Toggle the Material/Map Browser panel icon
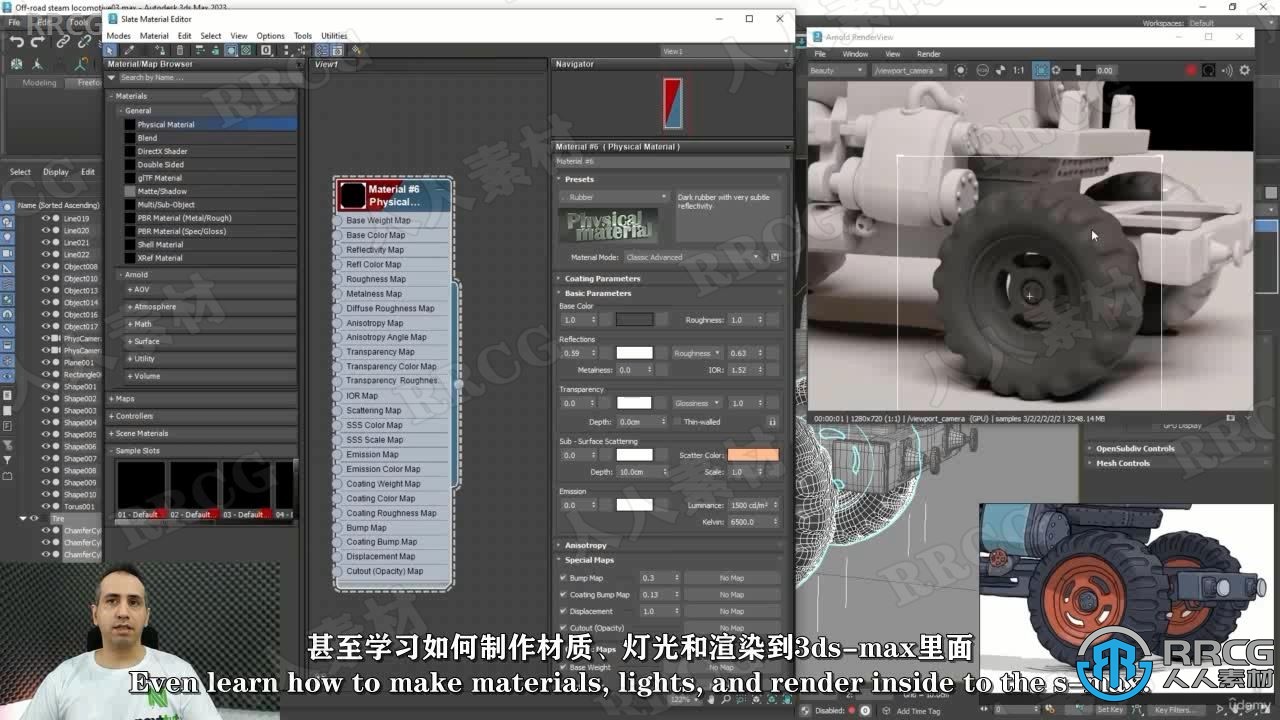 [320, 50]
